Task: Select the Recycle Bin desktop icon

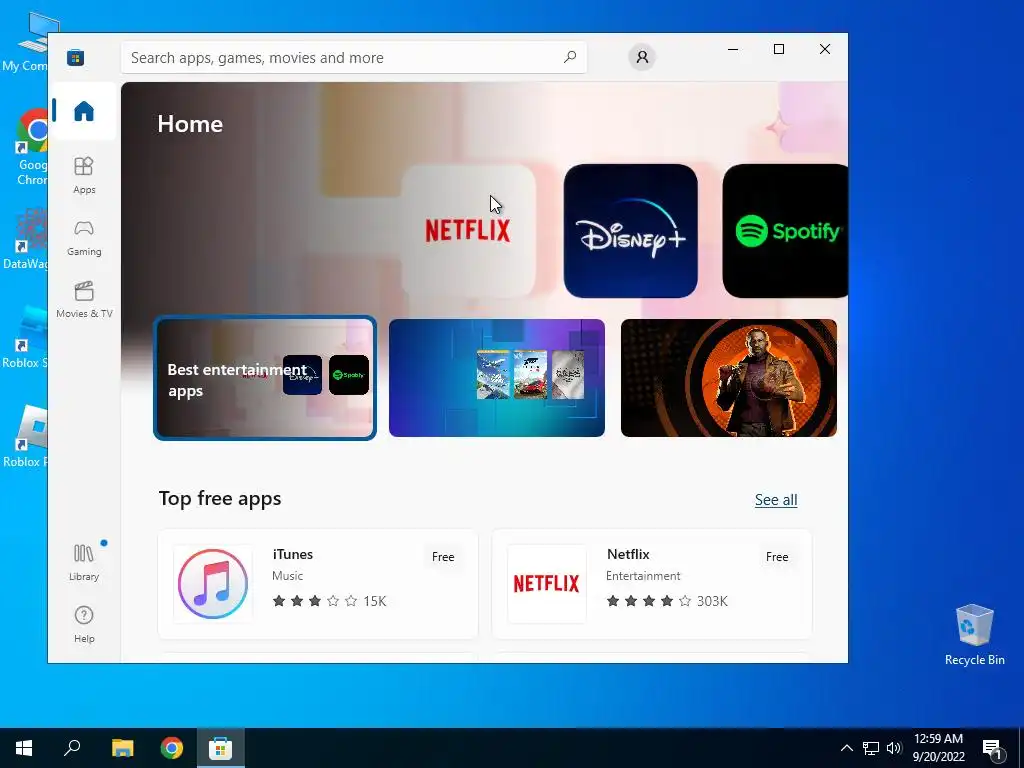Action: [x=974, y=635]
